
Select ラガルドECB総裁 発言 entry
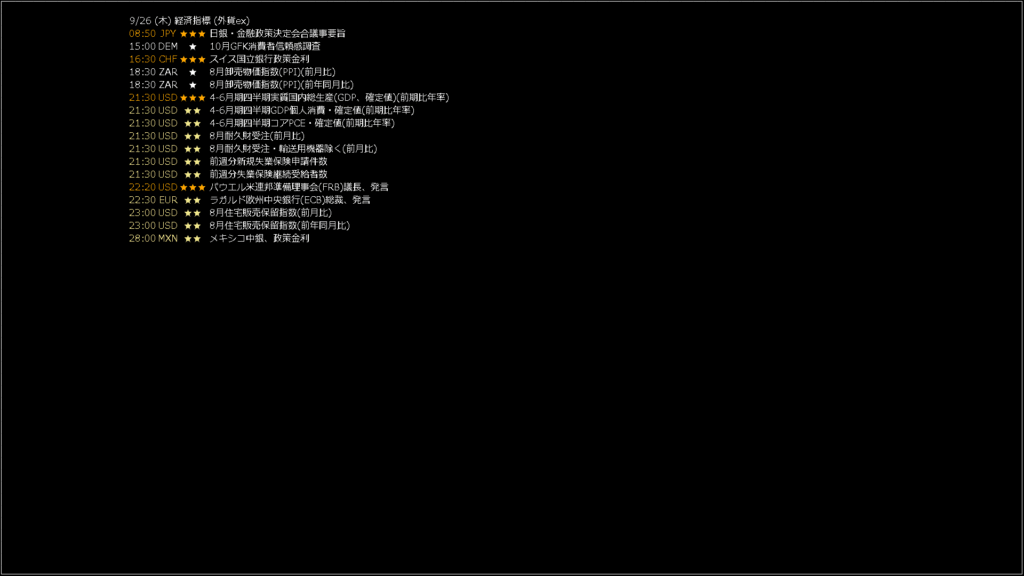290,200
